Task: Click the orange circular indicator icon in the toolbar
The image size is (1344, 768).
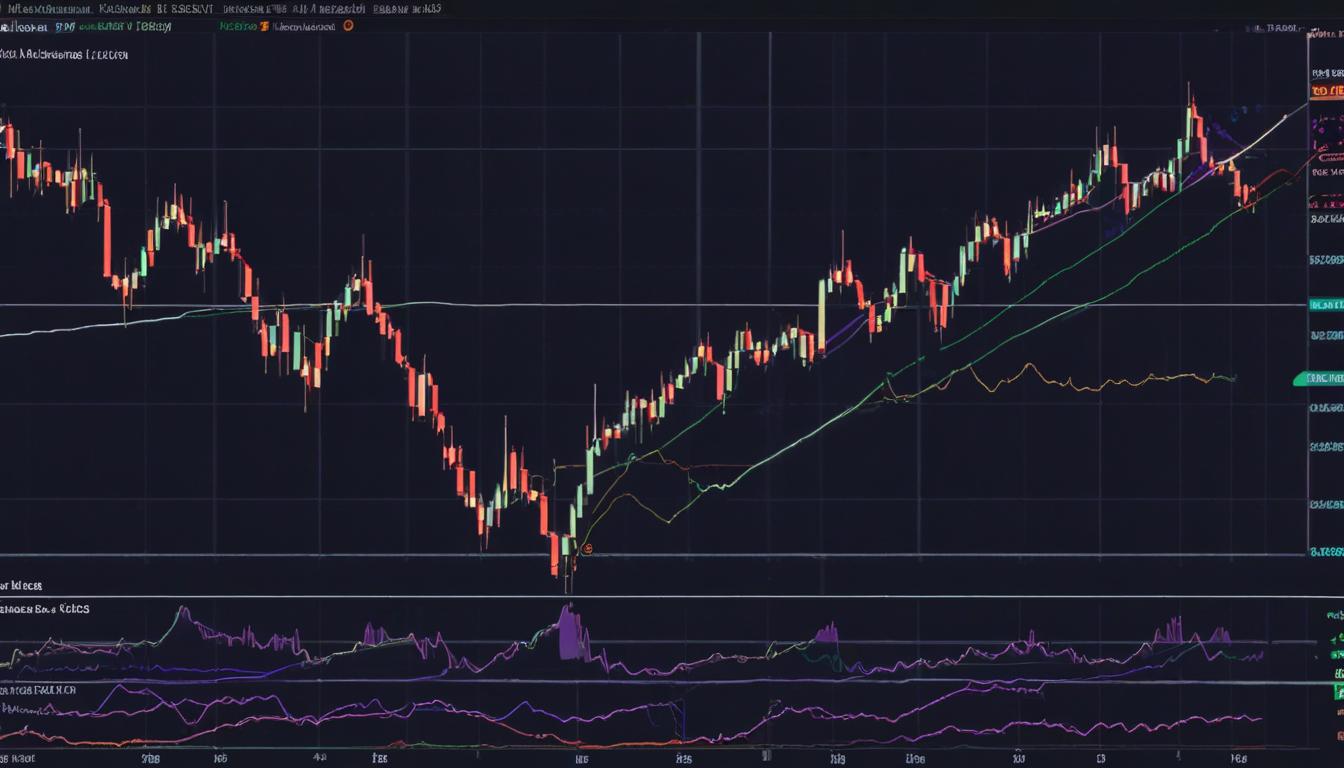Action: (x=346, y=25)
